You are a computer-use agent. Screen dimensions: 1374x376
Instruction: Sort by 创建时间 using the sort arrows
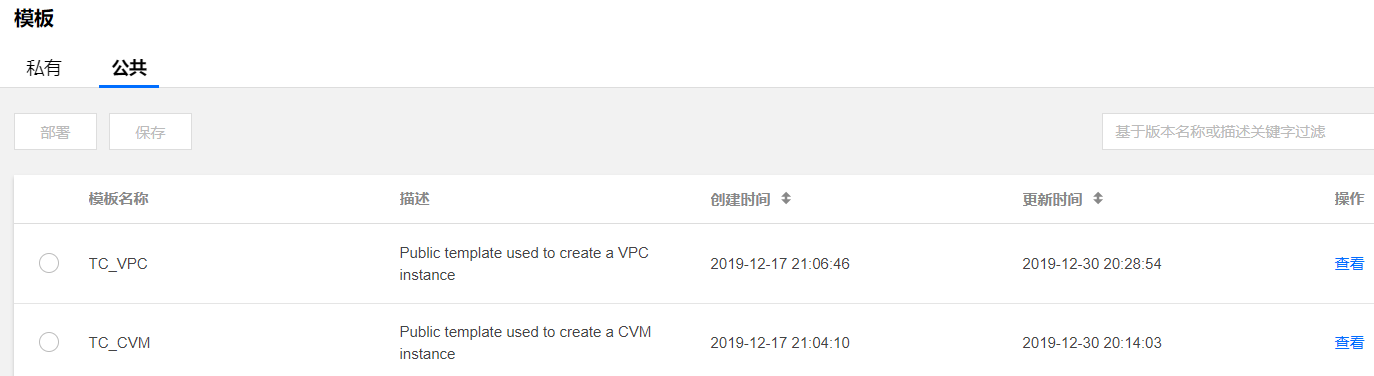click(x=786, y=199)
